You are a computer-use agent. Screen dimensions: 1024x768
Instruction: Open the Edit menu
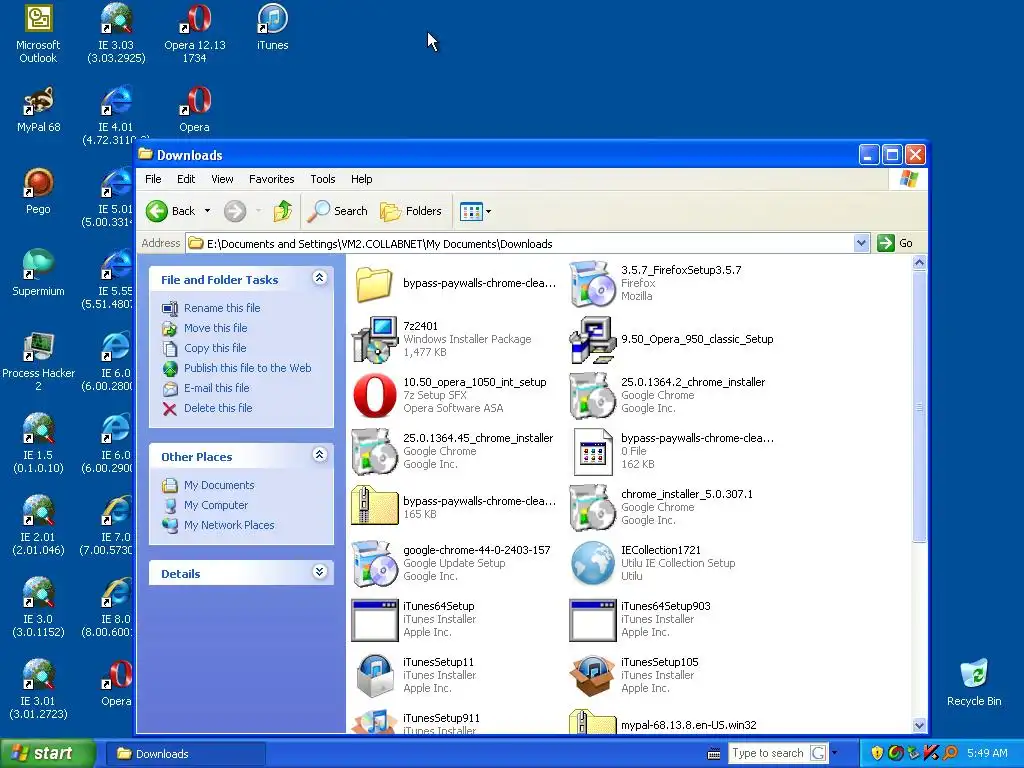[185, 179]
